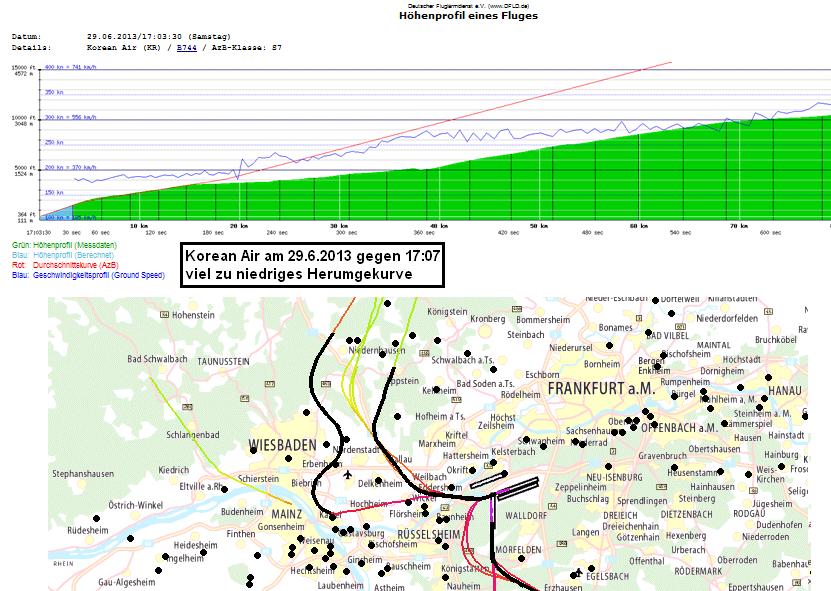Click the 'NEU-ISENBURG' town label

point(614,477)
